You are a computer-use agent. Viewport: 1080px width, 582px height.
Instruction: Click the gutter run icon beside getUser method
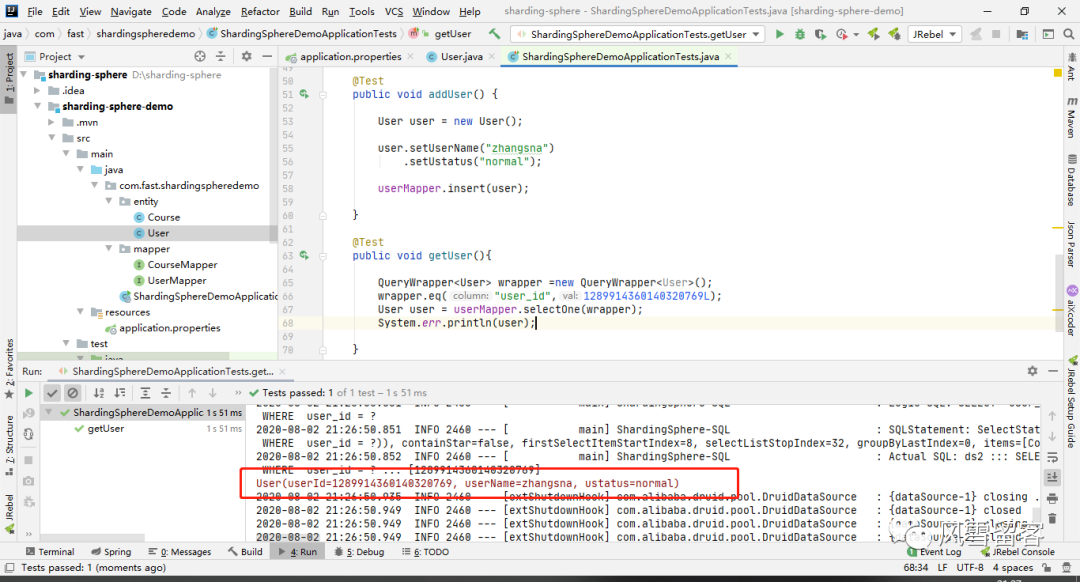coord(304,256)
